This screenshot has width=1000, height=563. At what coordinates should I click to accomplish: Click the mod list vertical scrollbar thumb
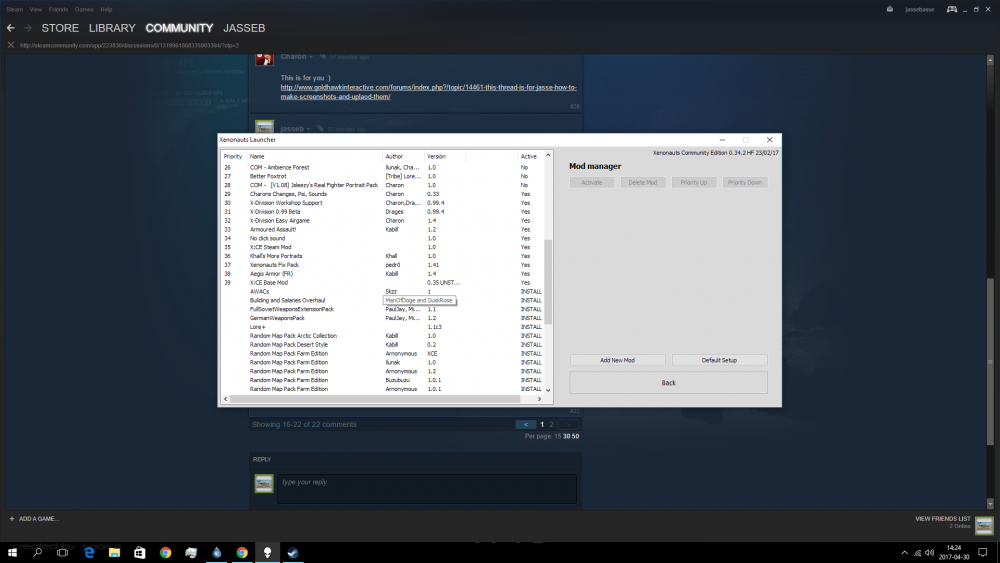548,281
